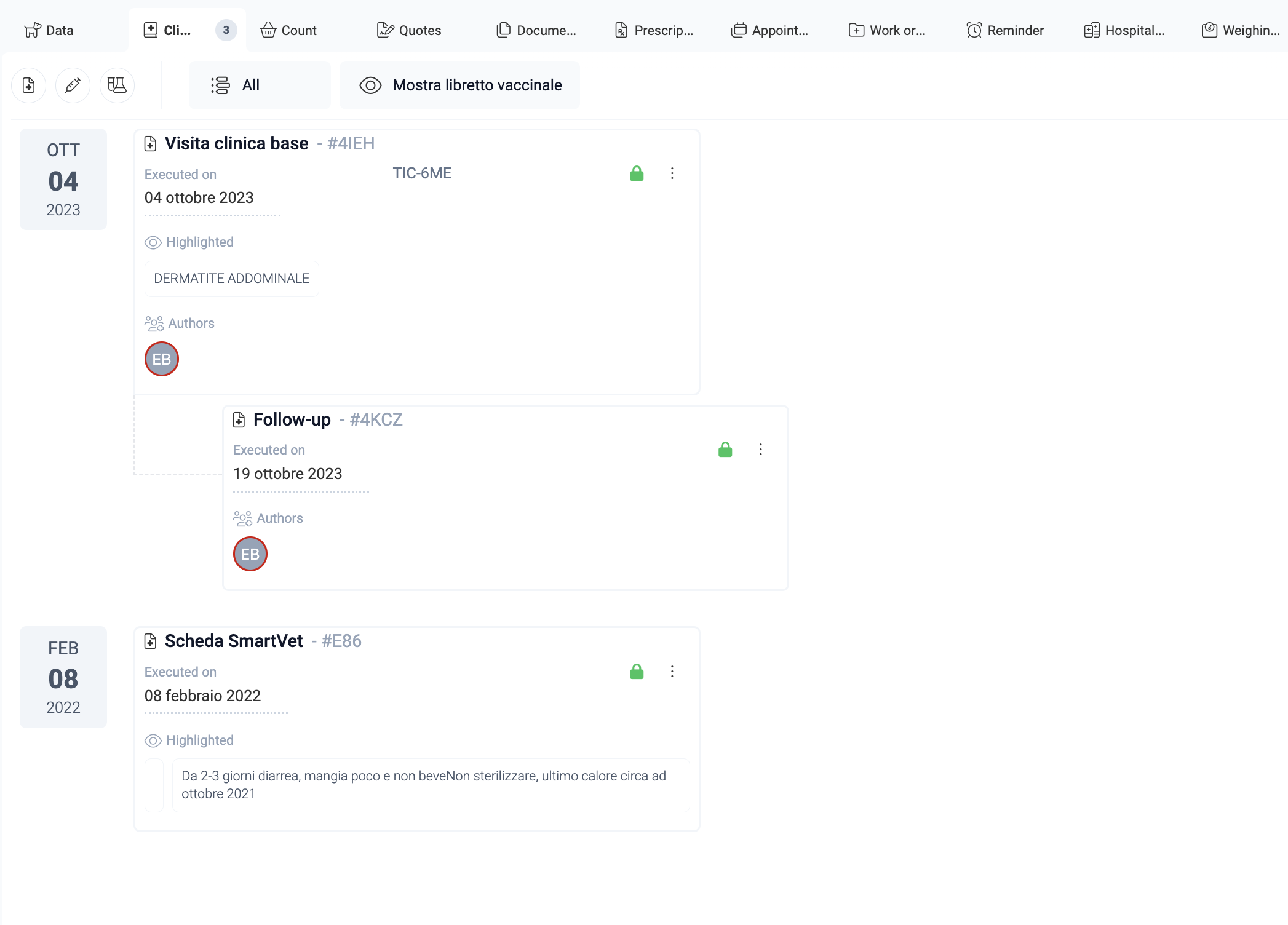Click the DERMATITE ADDOMINALE highlighted tag
Screen dimensions: 1288x925
[231, 279]
